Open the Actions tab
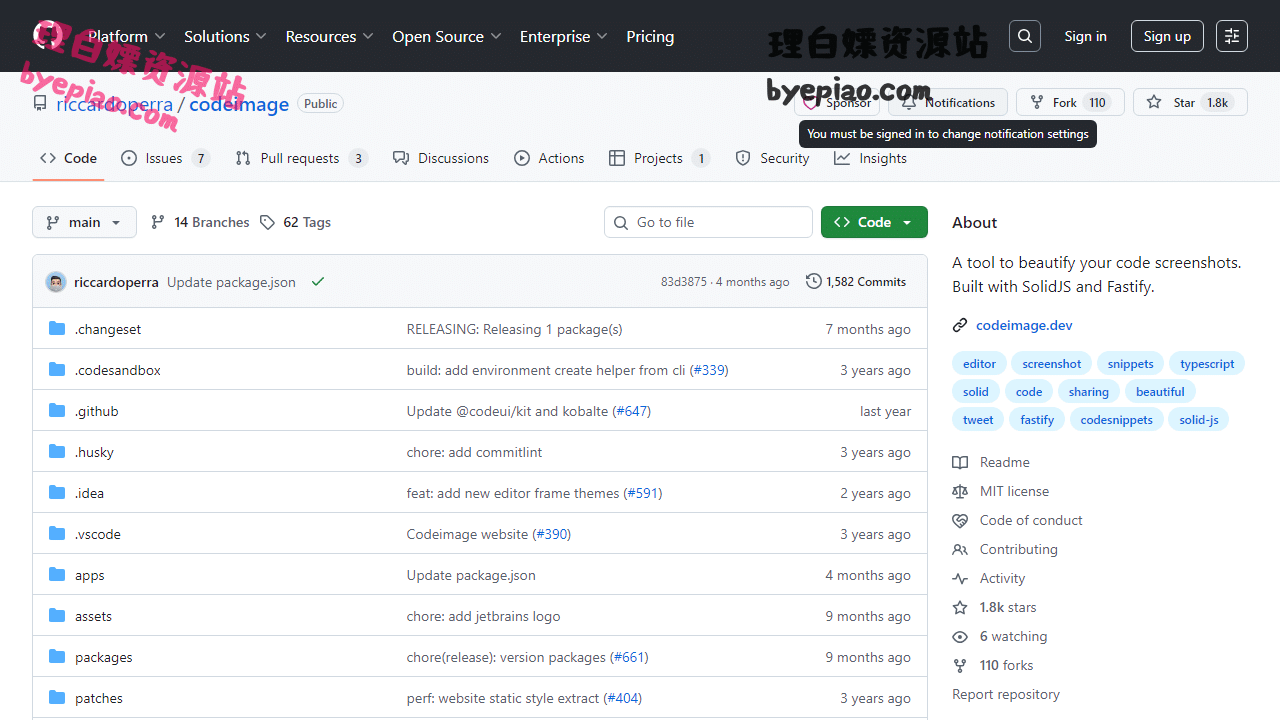This screenshot has height=720, width=1280. pyautogui.click(x=549, y=158)
